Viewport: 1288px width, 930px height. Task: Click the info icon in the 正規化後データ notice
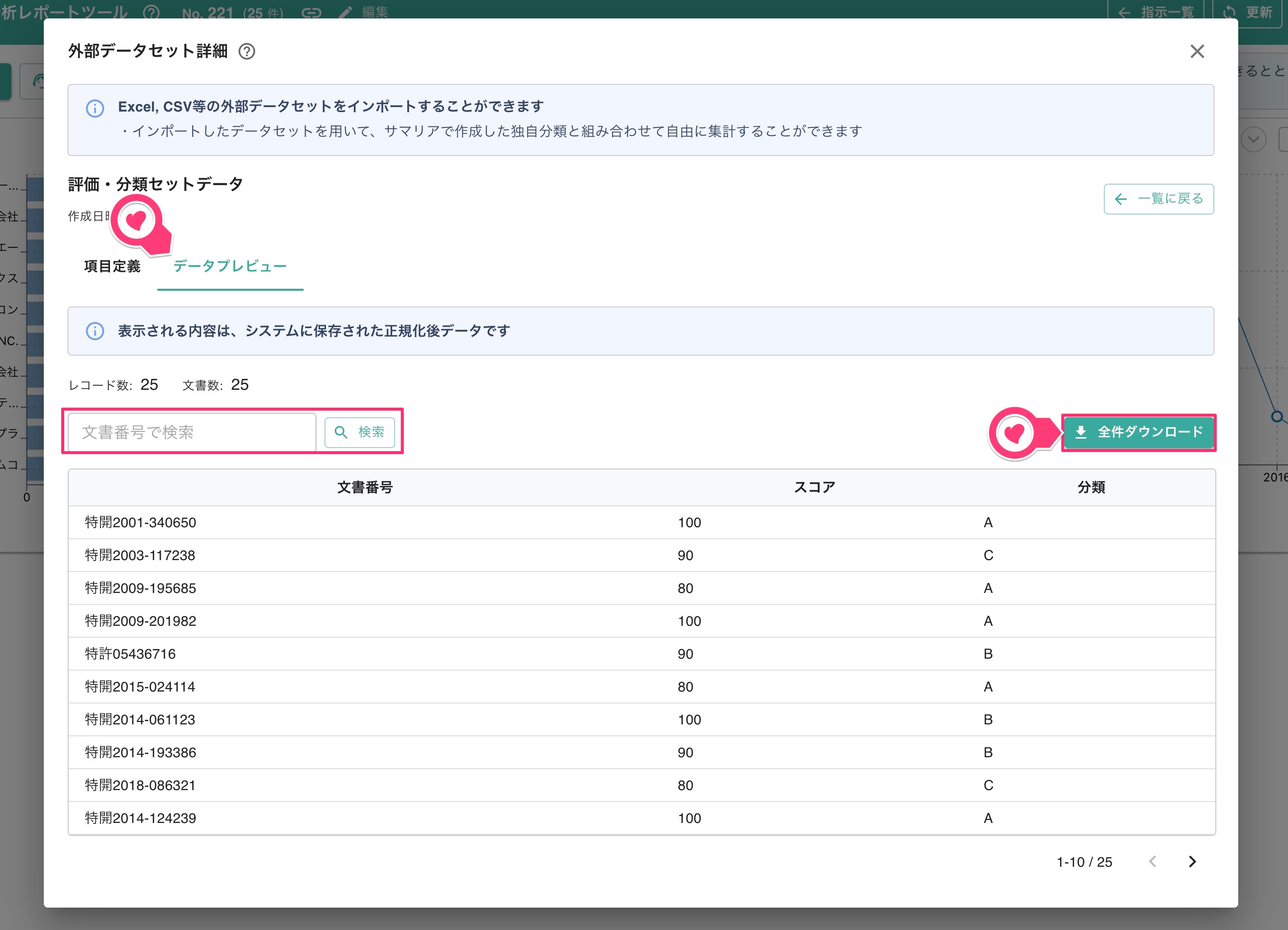[x=95, y=331]
